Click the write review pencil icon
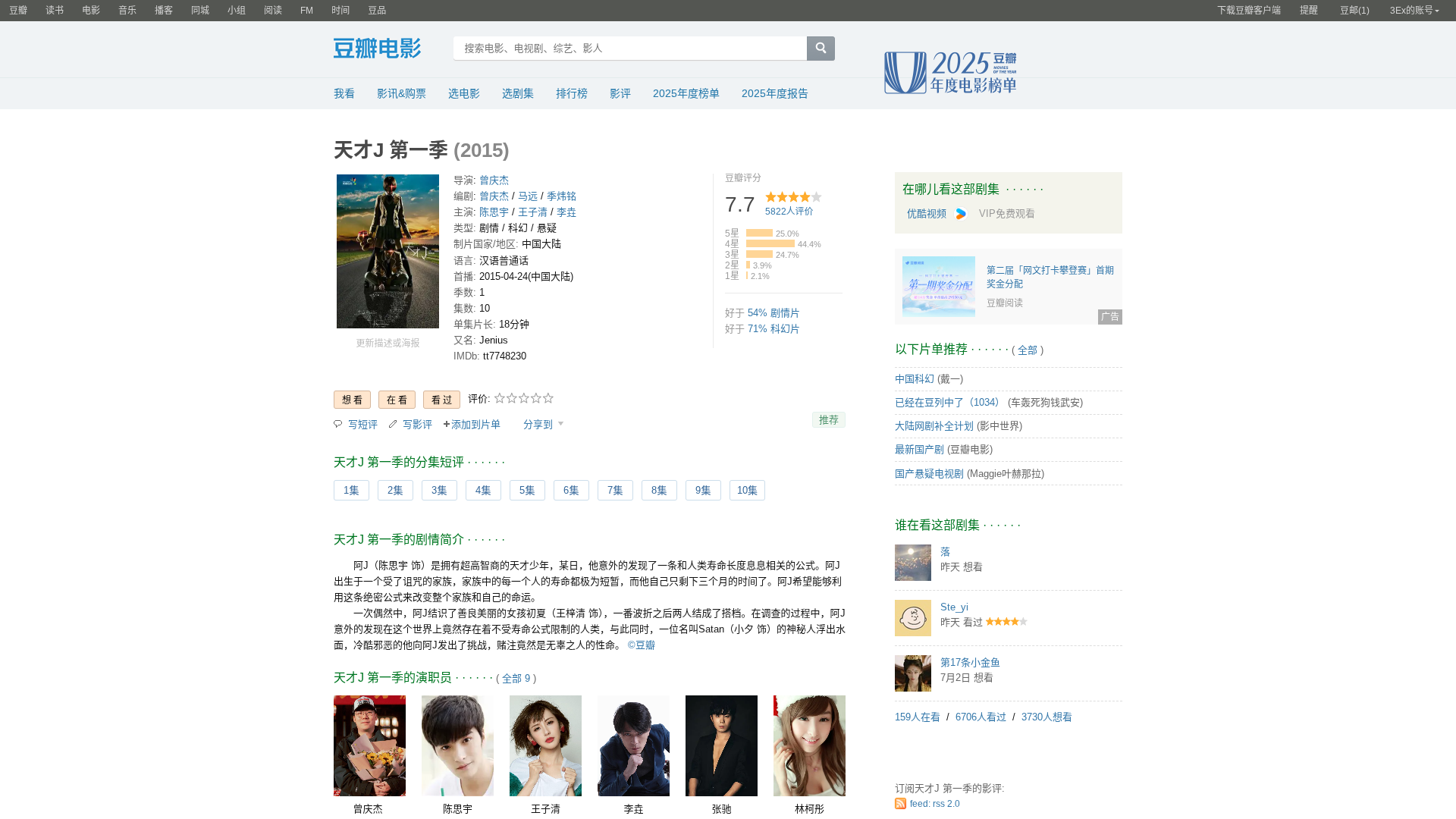The image size is (1456, 819). coord(393,424)
